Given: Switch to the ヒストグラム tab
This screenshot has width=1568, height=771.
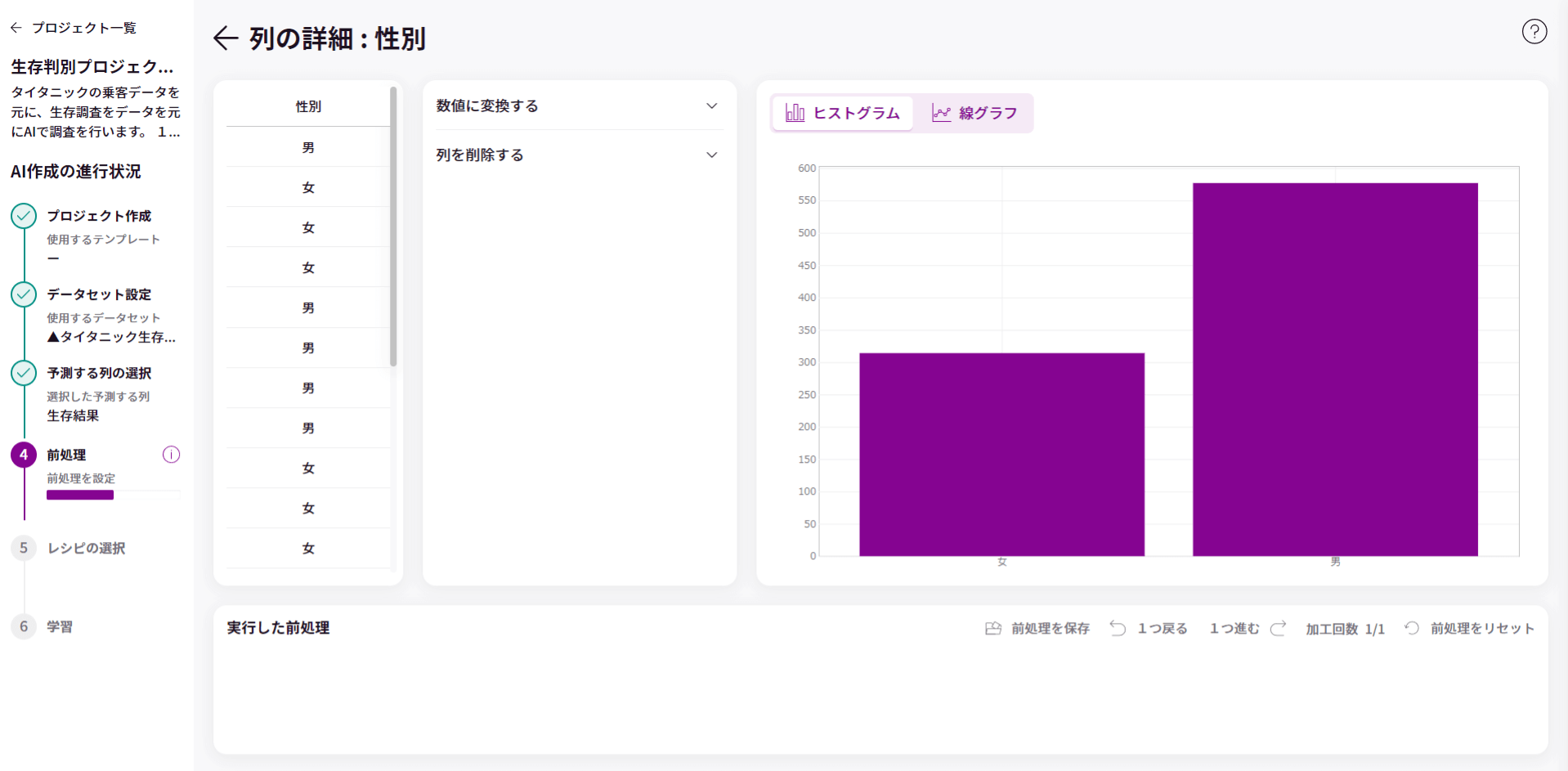Looking at the screenshot, I should 842,113.
